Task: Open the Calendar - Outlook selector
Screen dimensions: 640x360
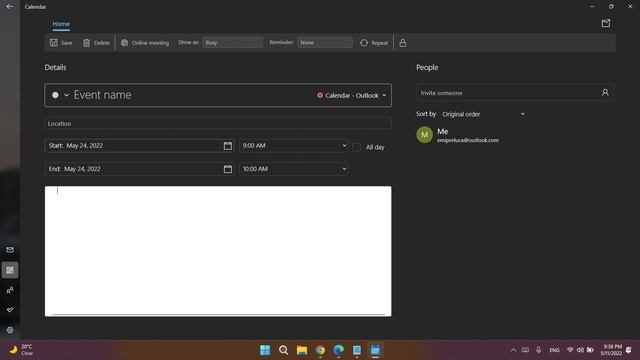Action: [351, 96]
